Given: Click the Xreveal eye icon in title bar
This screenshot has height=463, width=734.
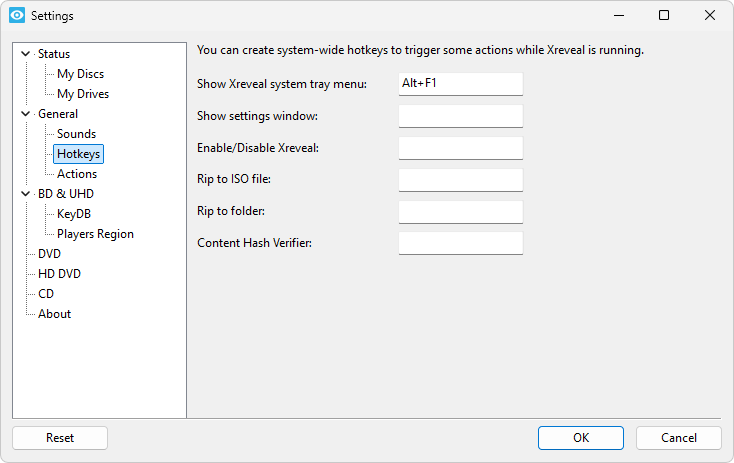Looking at the screenshot, I should pos(17,15).
